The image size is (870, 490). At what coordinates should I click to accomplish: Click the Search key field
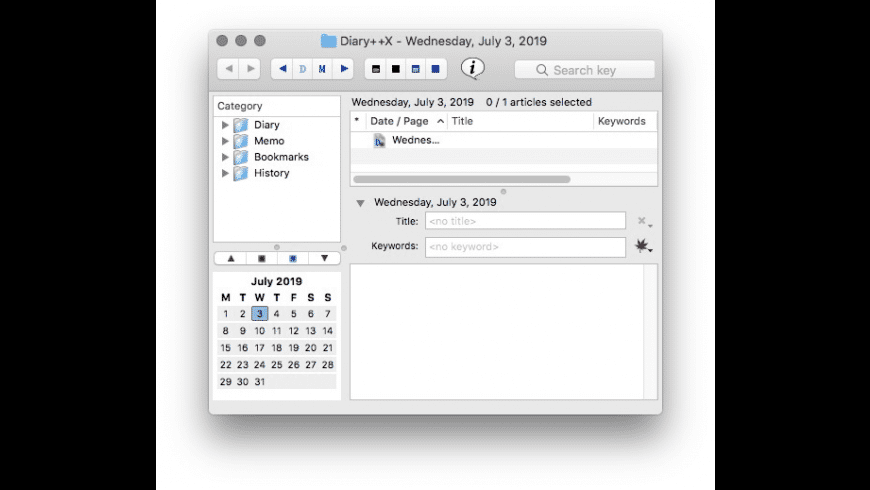(x=584, y=70)
